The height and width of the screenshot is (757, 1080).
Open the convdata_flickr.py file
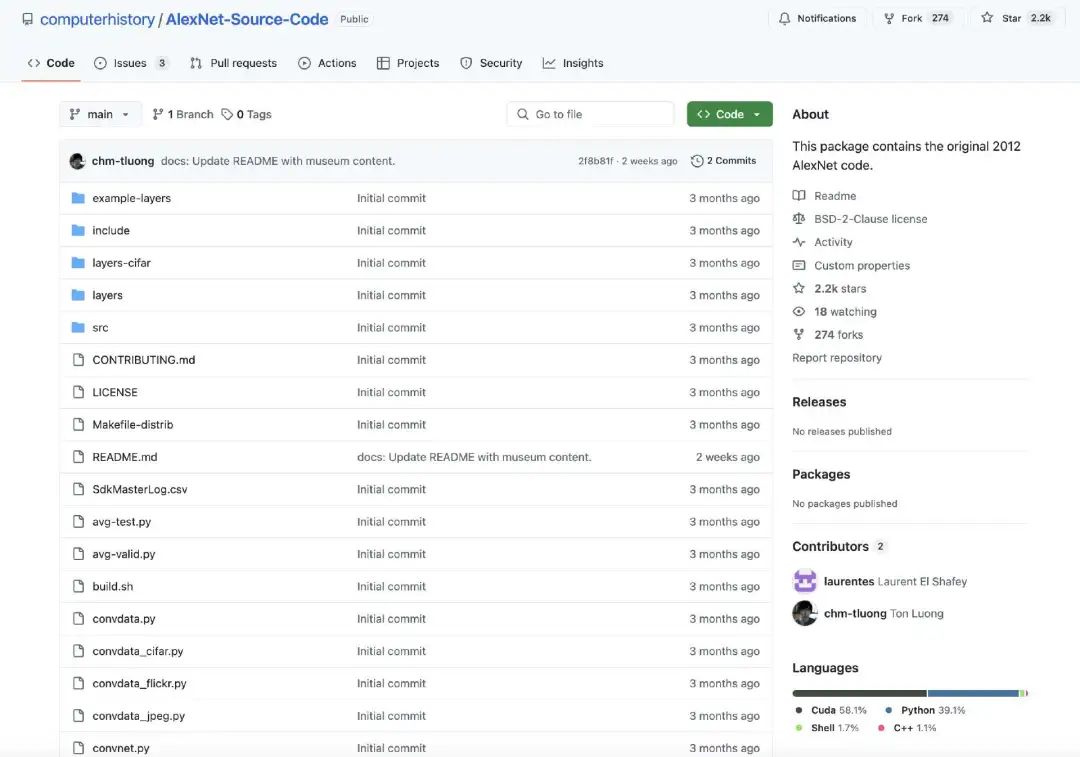139,684
